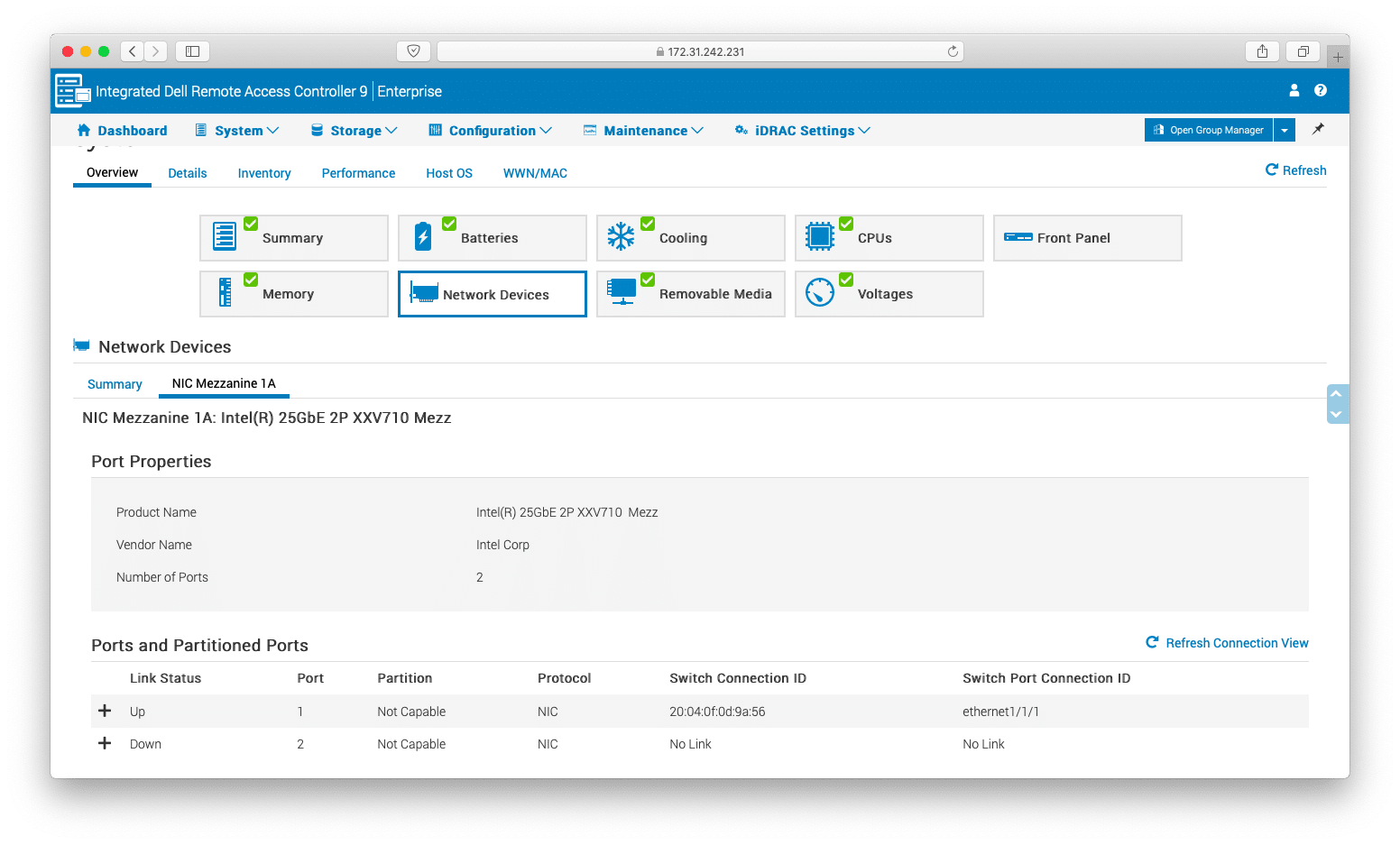The width and height of the screenshot is (1400, 845).
Task: Click the Refresh Connection View arrow icon
Action: click(x=1152, y=642)
